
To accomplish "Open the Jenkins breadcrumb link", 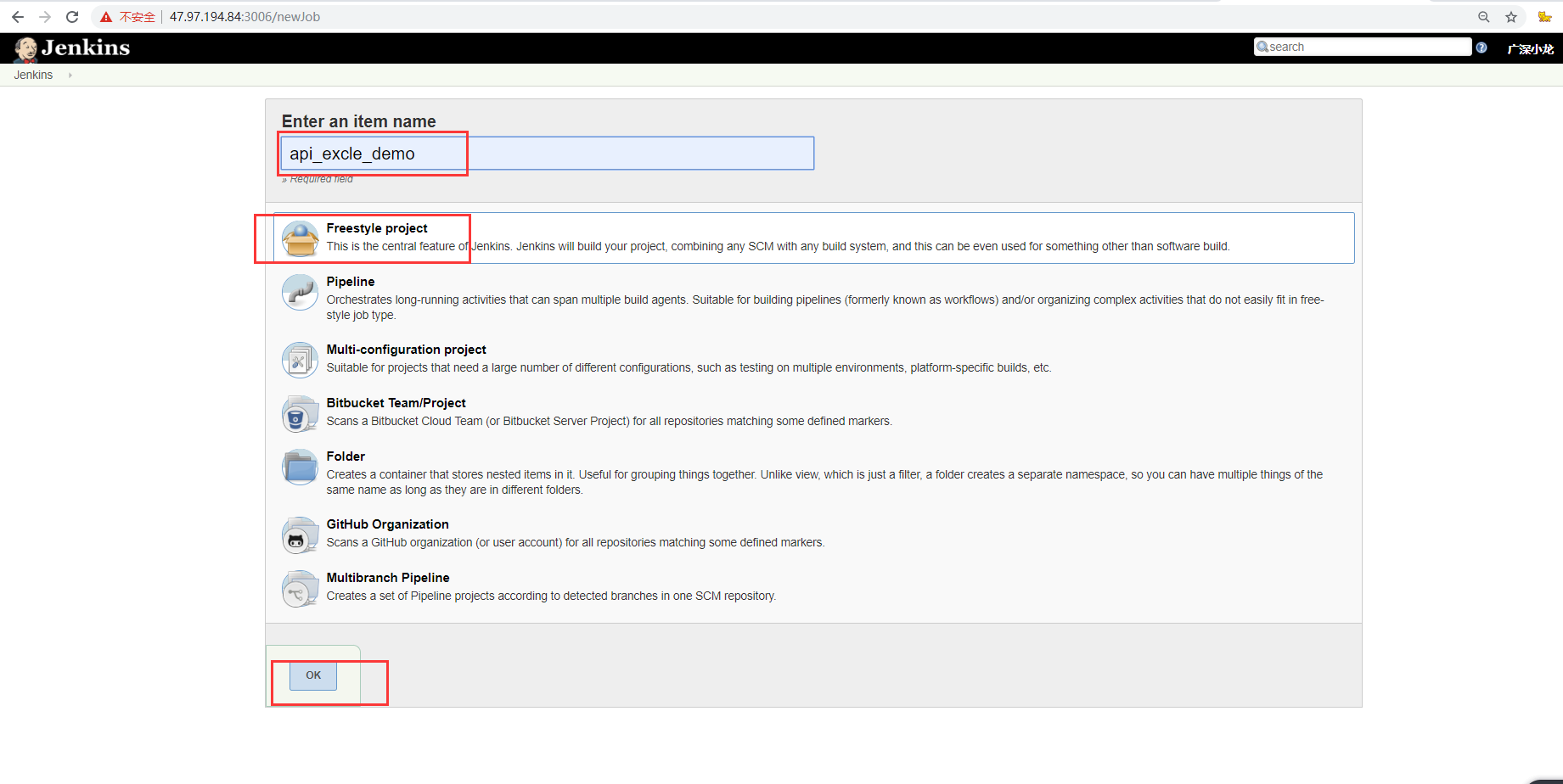I will (33, 75).
